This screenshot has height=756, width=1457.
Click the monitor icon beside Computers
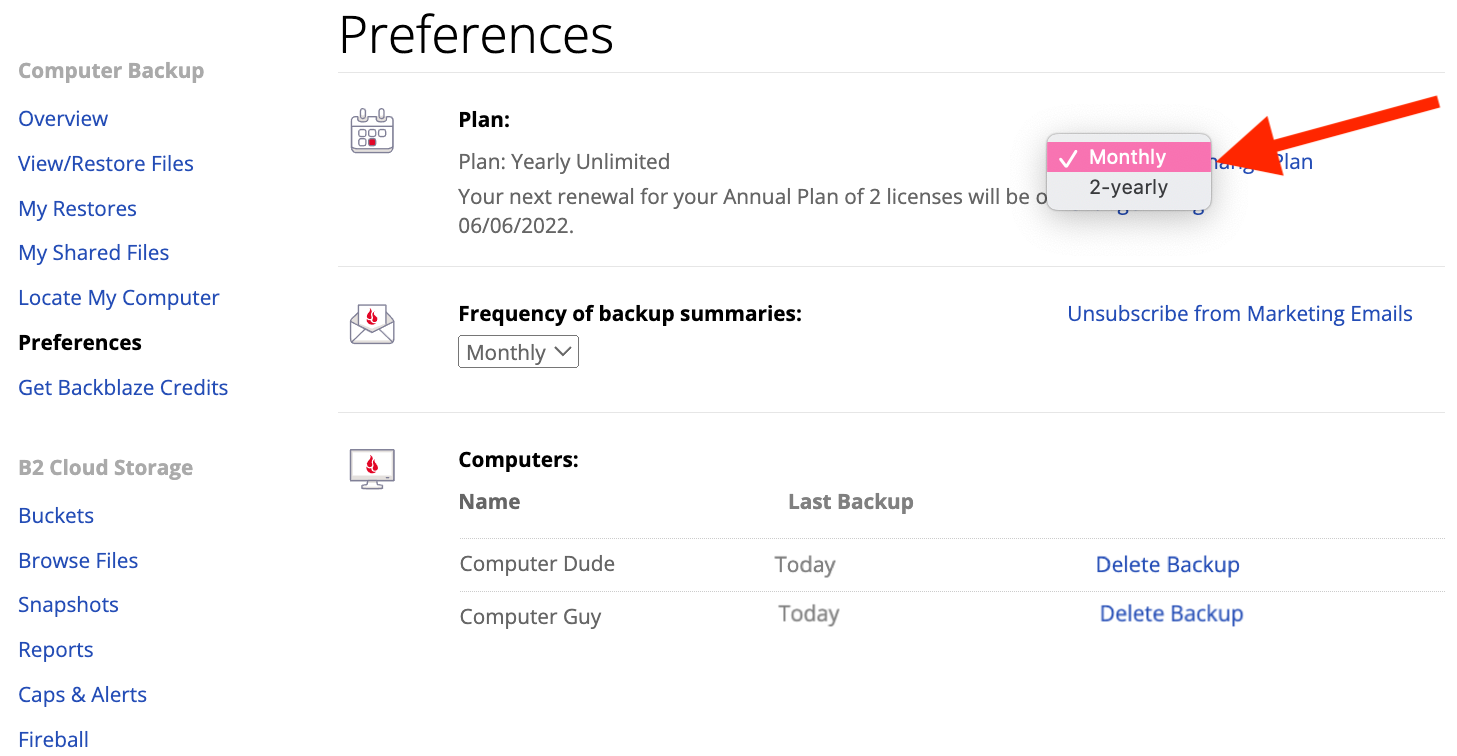pos(372,468)
